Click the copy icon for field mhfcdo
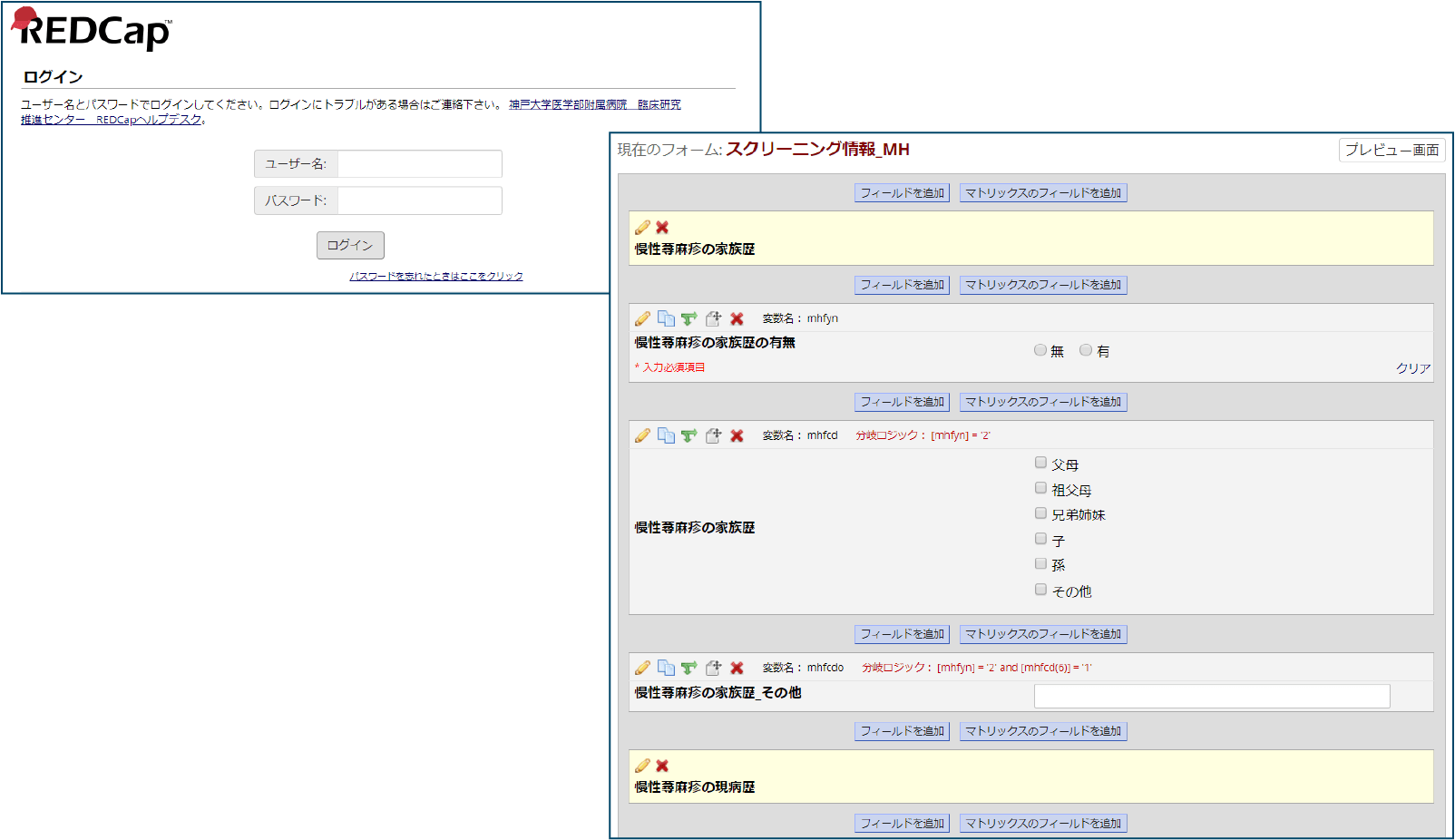1455x840 pixels. click(x=666, y=668)
